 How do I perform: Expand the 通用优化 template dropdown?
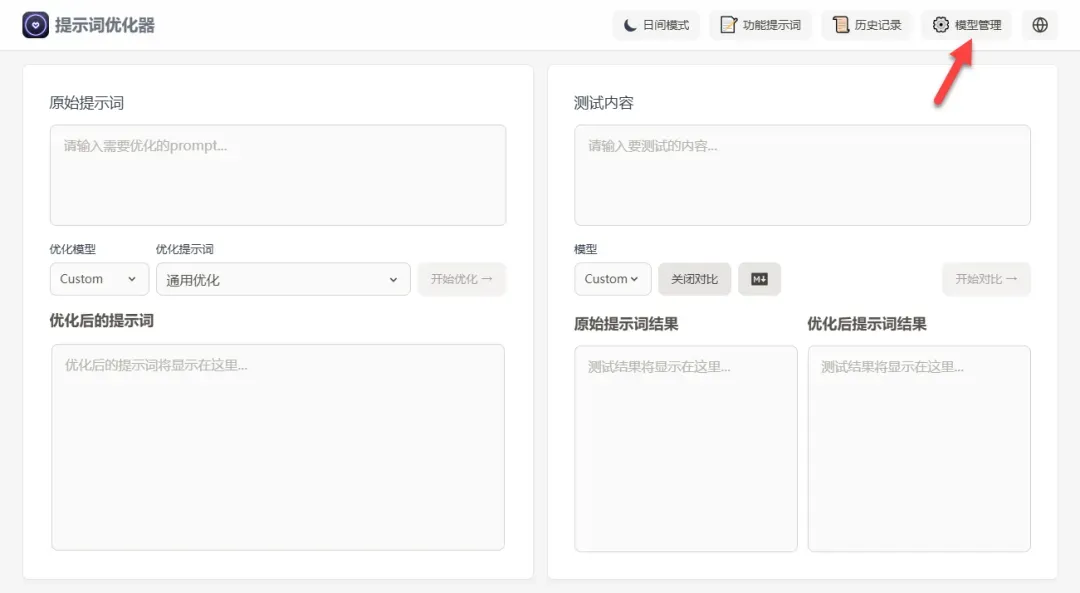click(x=283, y=279)
